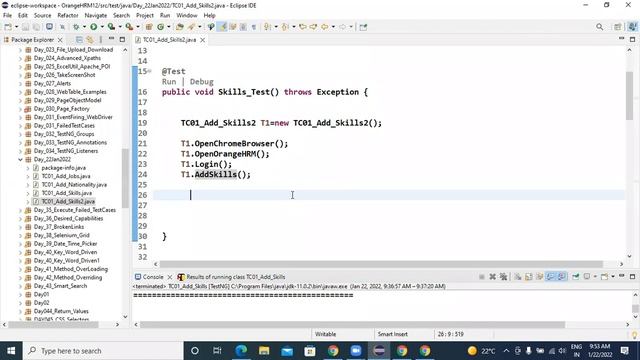Expand the Day_030_Page_Factory package
This screenshot has height=360, width=640.
click(20, 109)
